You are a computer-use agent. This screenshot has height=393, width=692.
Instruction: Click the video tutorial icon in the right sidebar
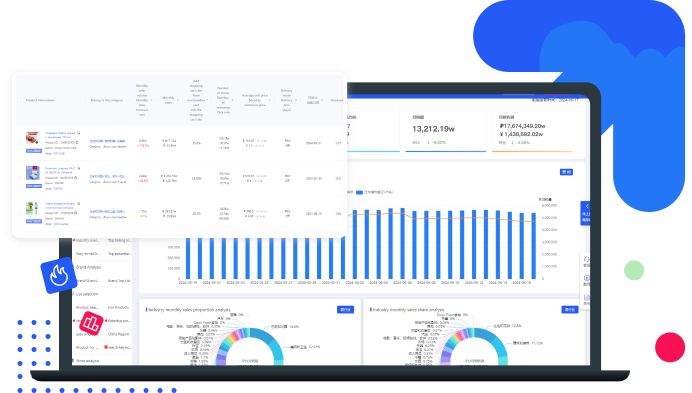click(x=586, y=278)
